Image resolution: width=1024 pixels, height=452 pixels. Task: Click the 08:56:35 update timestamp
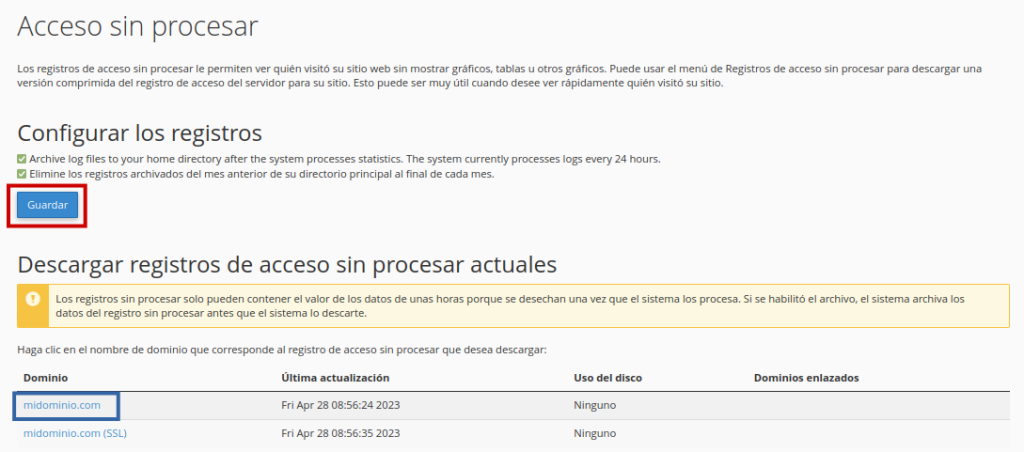tap(341, 433)
